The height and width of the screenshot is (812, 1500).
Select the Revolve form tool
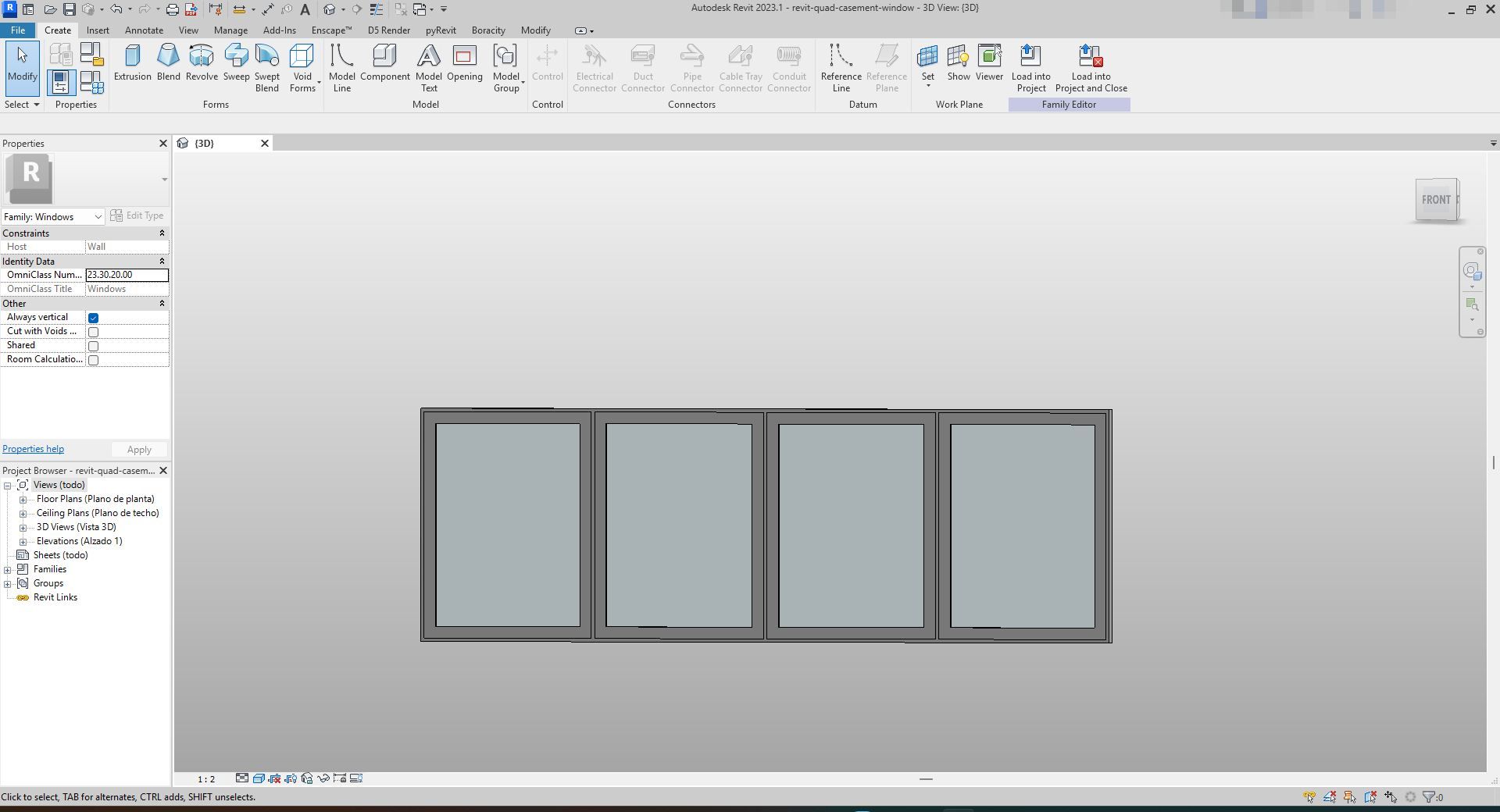coord(202,62)
